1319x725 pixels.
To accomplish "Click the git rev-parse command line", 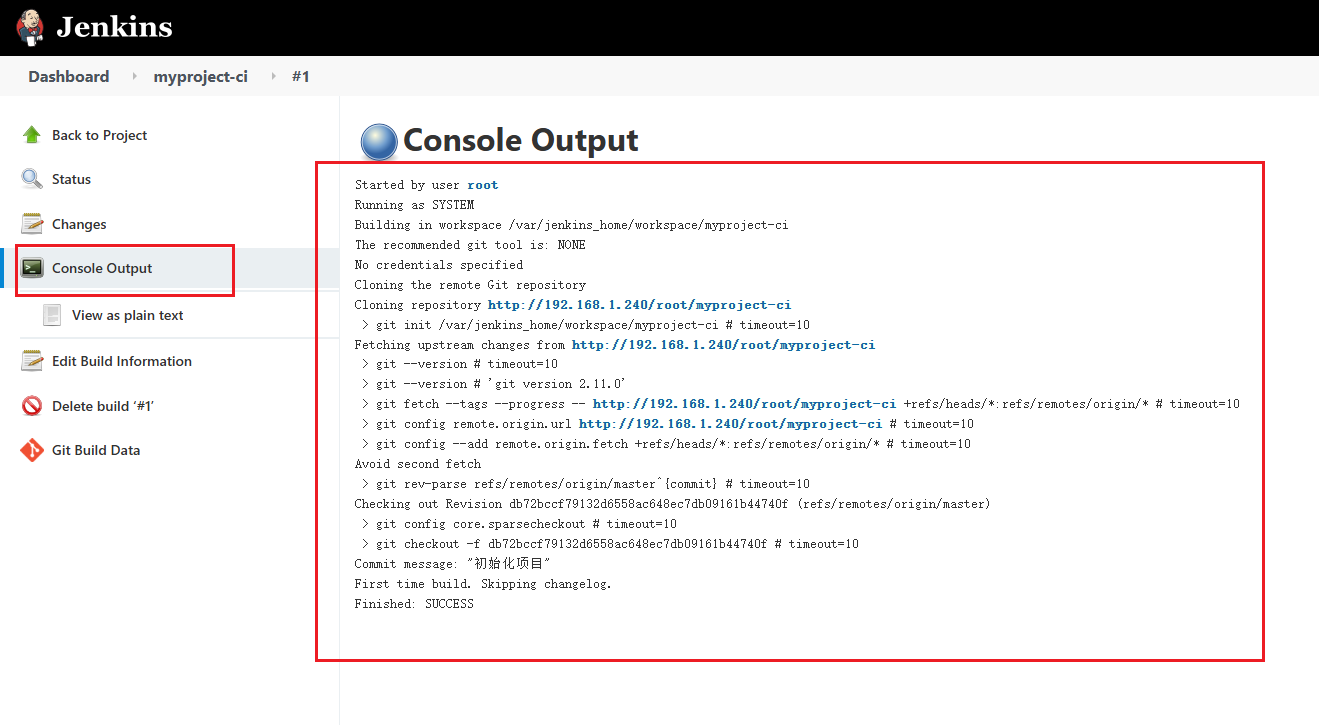I will point(586,484).
